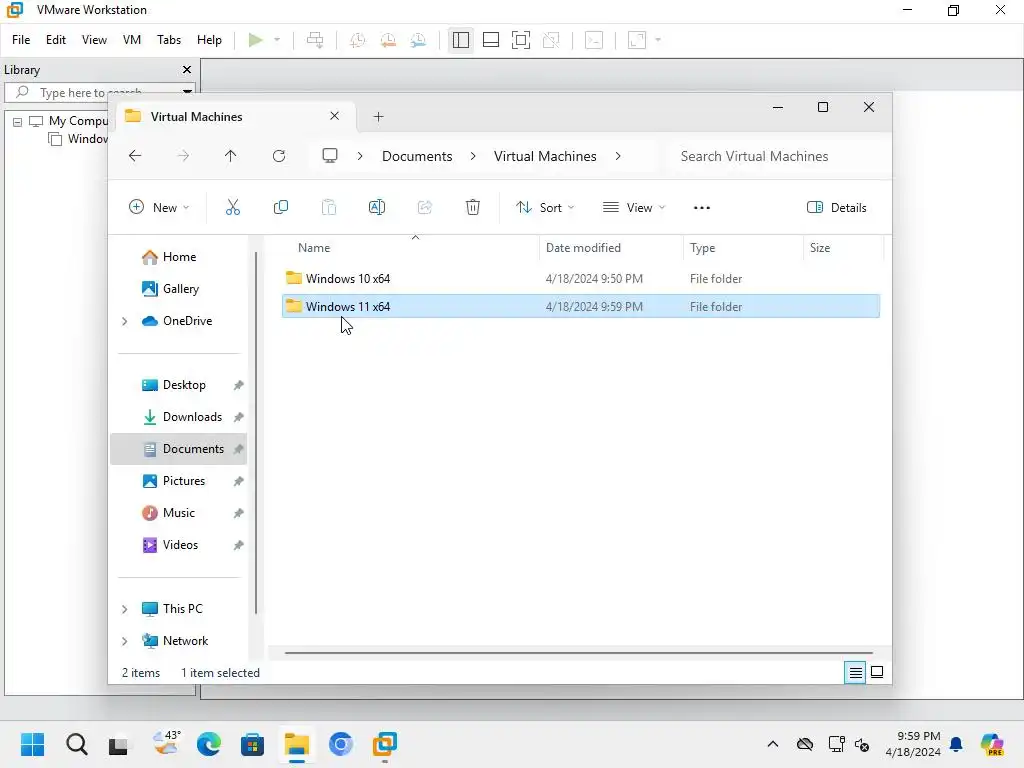Open the Snapshot Manager toolbar icon
The image size is (1024, 768).
tap(419, 40)
